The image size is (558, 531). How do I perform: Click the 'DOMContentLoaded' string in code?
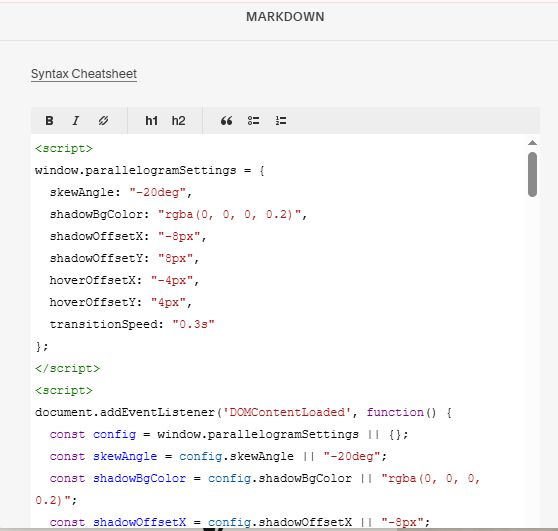287,412
